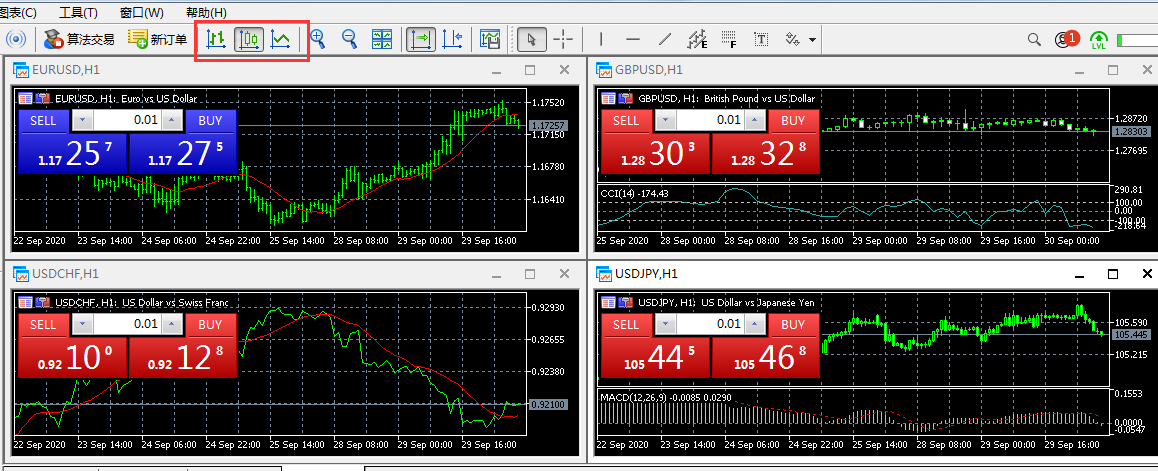This screenshot has width=1158, height=471.
Task: Switch chart to line chart type
Action: click(281, 39)
